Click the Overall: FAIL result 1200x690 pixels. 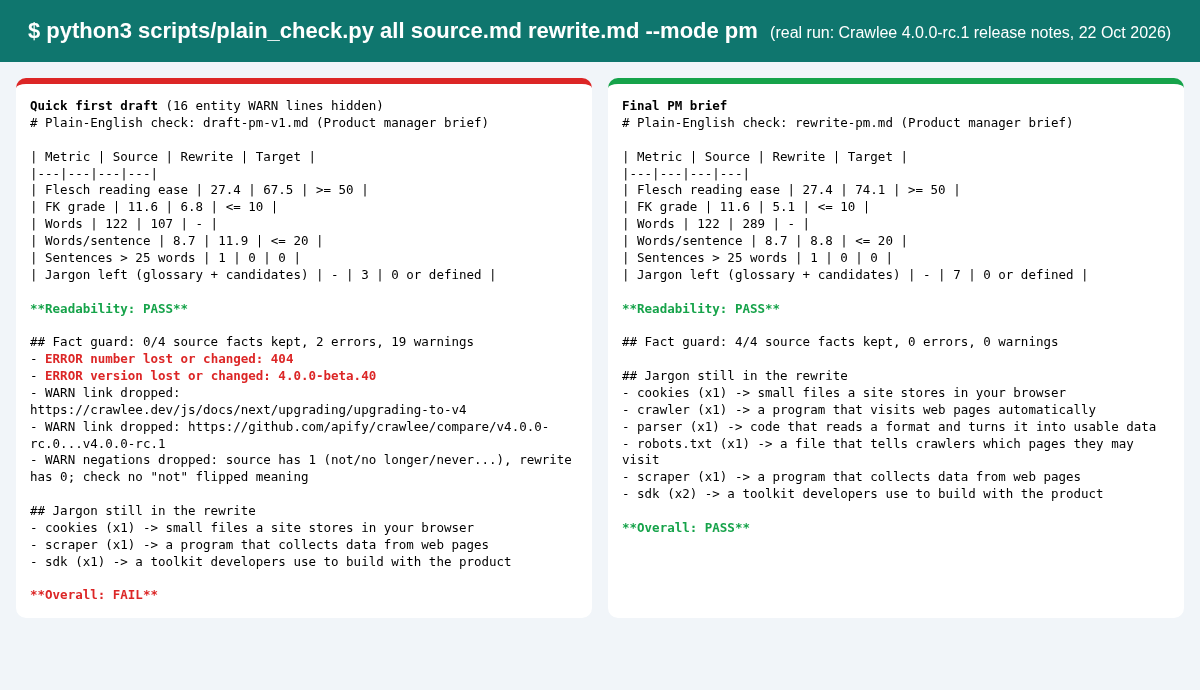94,595
